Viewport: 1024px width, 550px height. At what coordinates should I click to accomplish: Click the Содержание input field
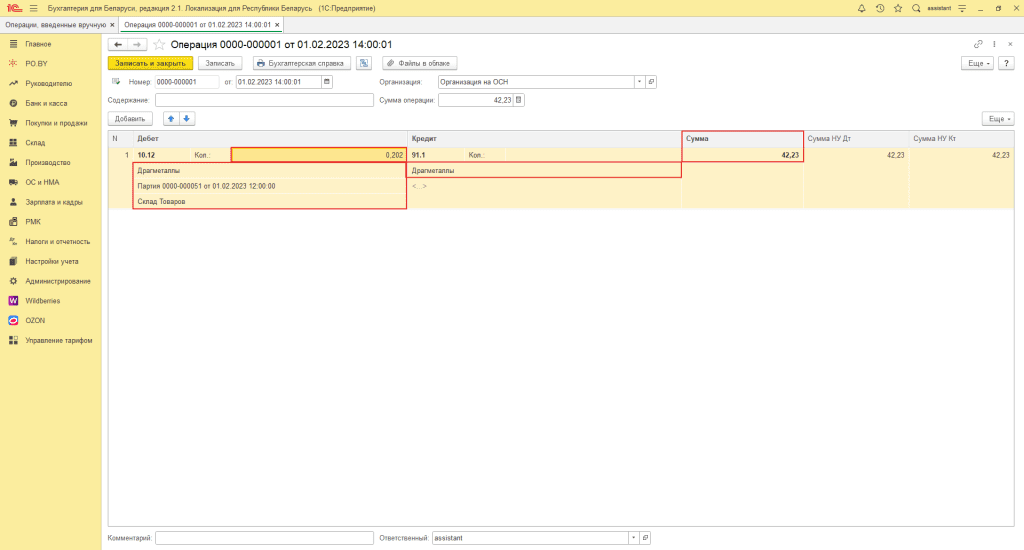263,100
